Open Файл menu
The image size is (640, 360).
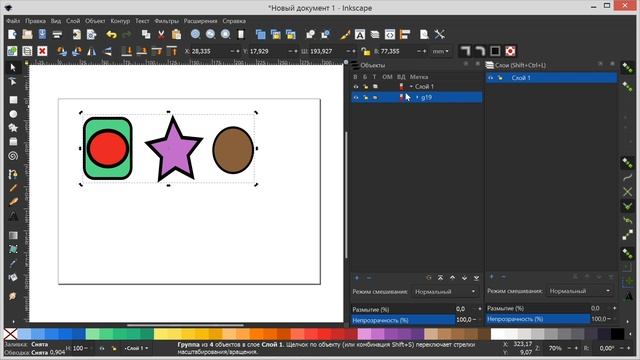coord(13,21)
